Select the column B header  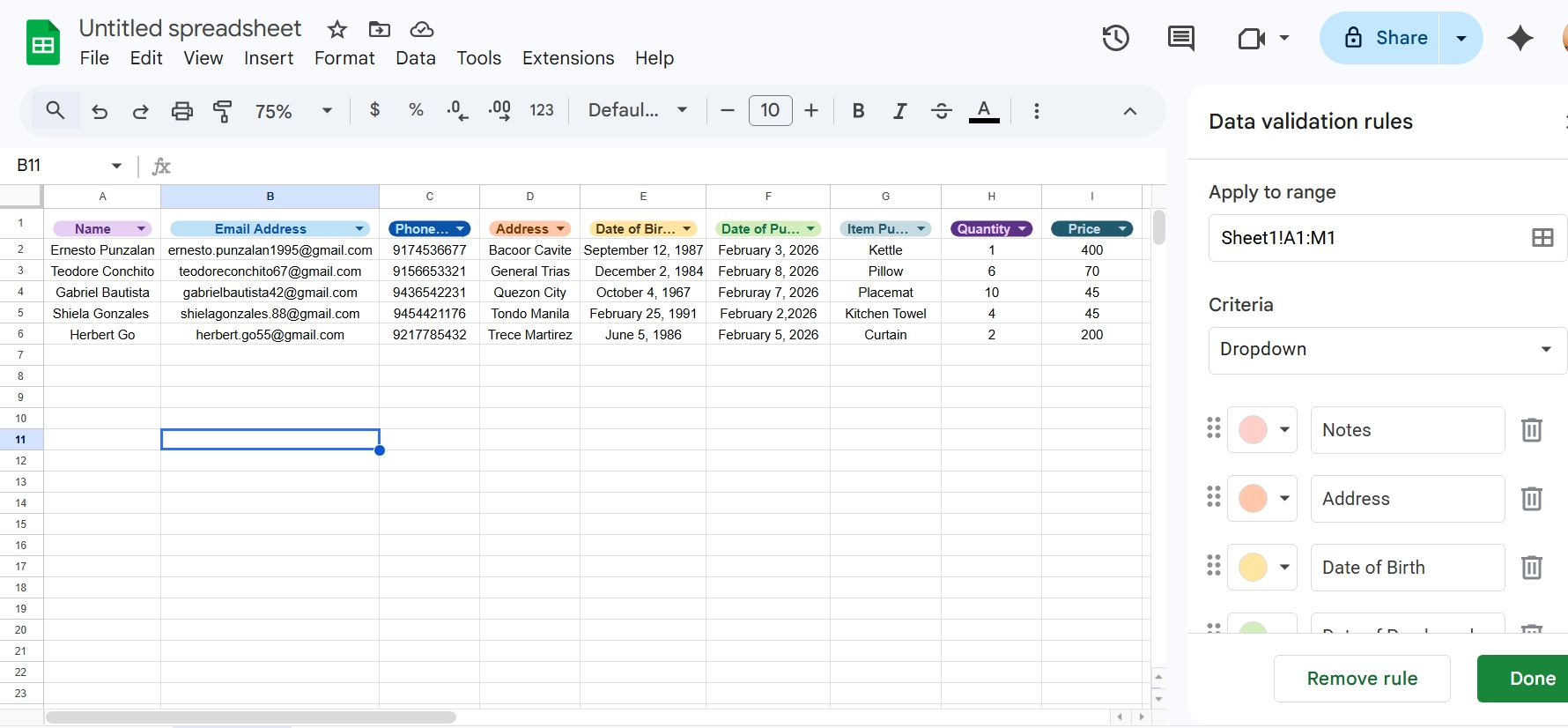click(x=270, y=197)
